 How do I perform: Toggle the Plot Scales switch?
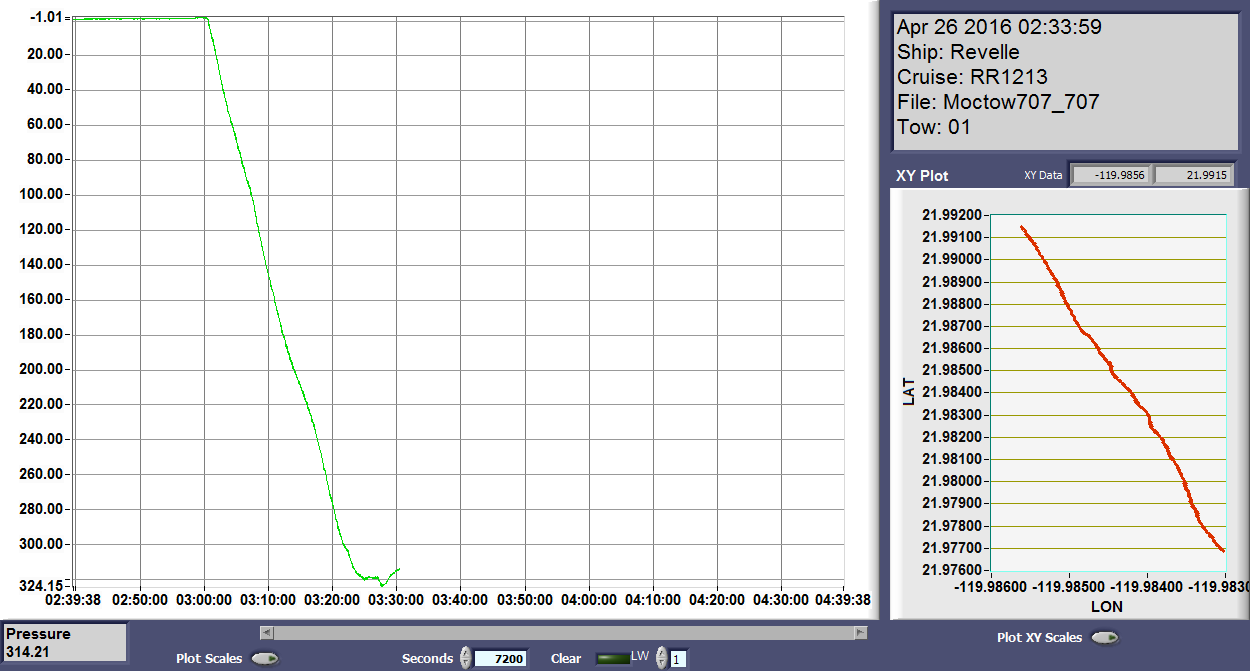tap(265, 658)
